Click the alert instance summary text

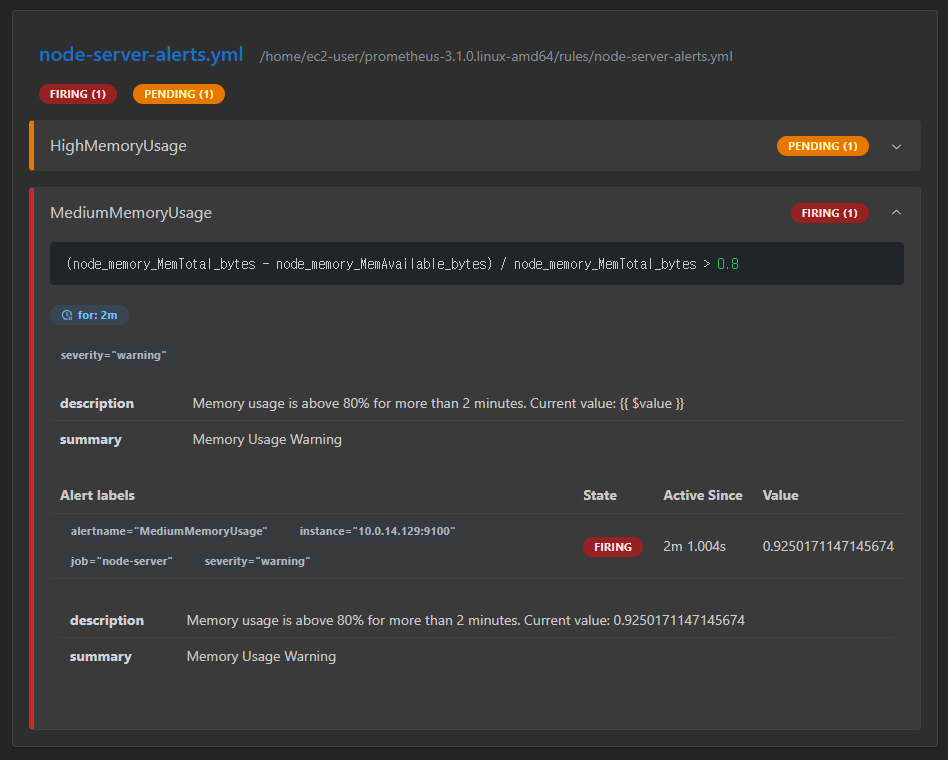(x=261, y=657)
